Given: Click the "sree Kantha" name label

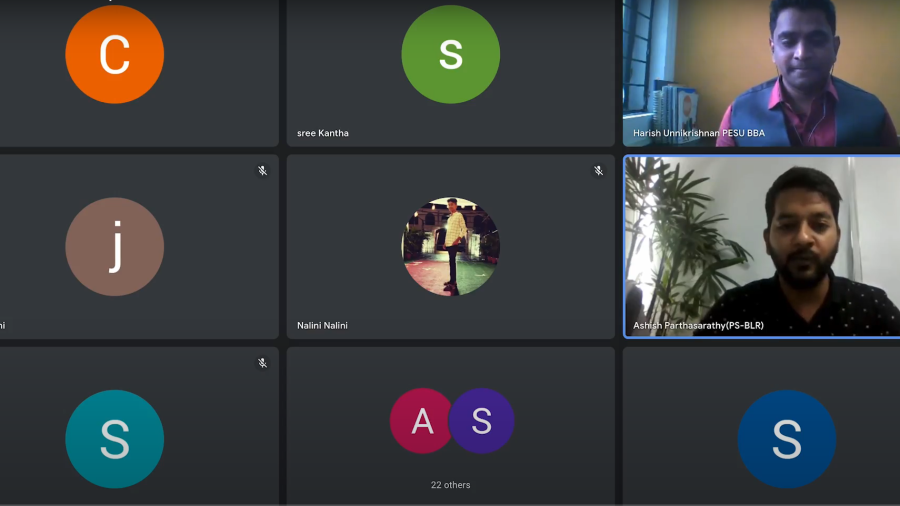Looking at the screenshot, I should [x=323, y=133].
